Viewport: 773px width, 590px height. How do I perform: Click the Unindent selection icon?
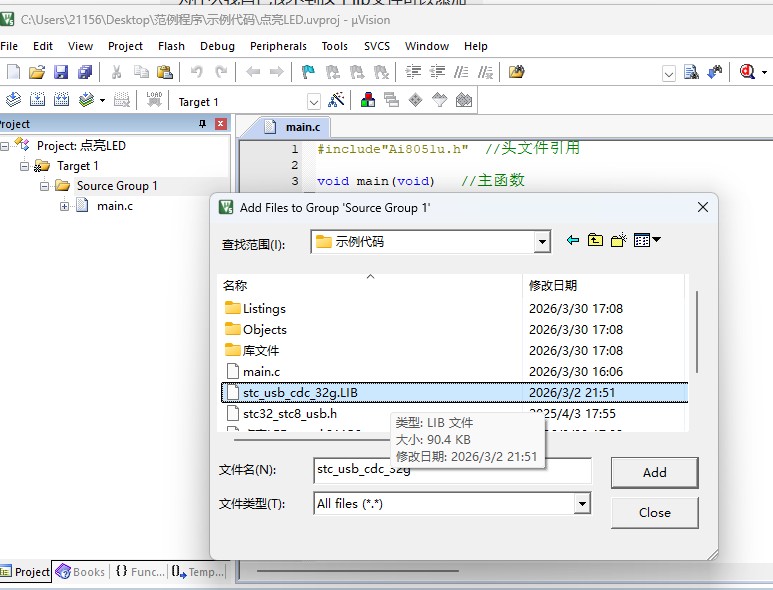[437, 72]
